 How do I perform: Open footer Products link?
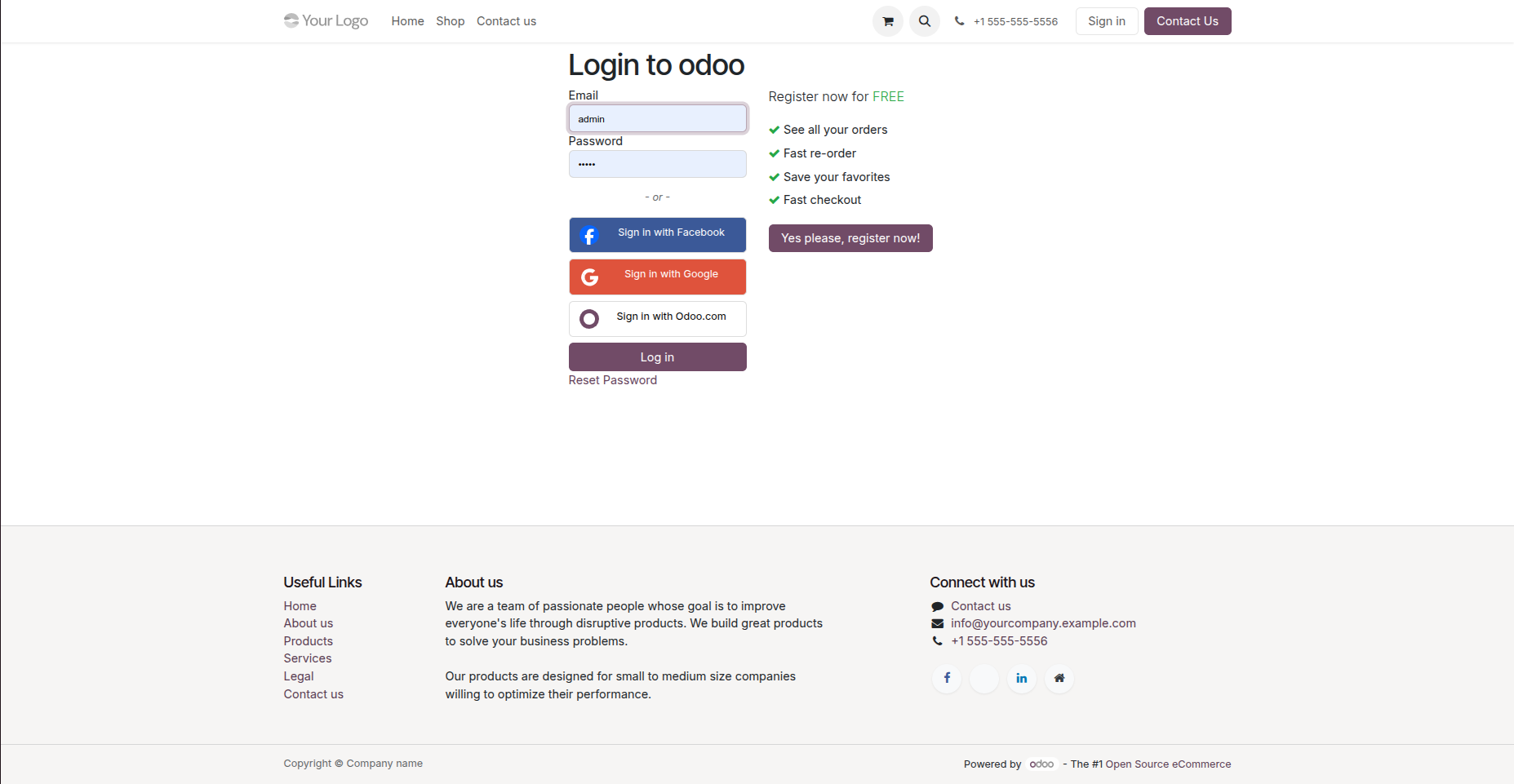pyautogui.click(x=309, y=641)
